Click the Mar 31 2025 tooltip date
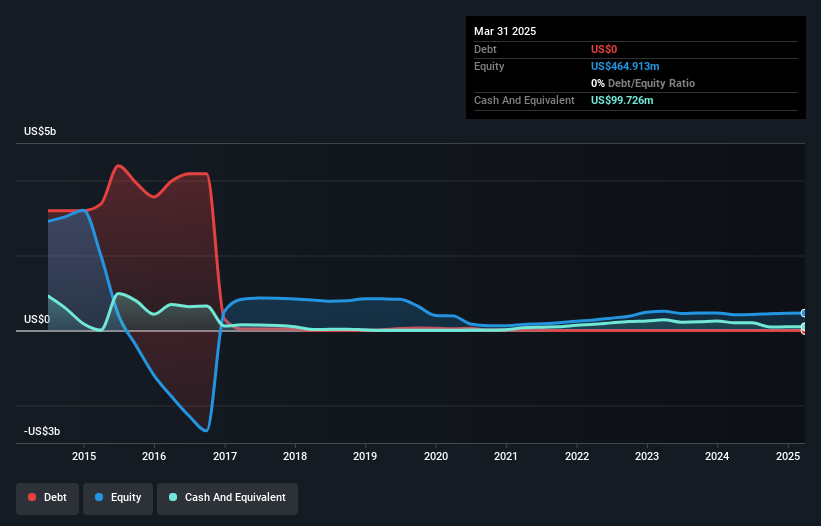This screenshot has width=821, height=526. click(x=505, y=31)
